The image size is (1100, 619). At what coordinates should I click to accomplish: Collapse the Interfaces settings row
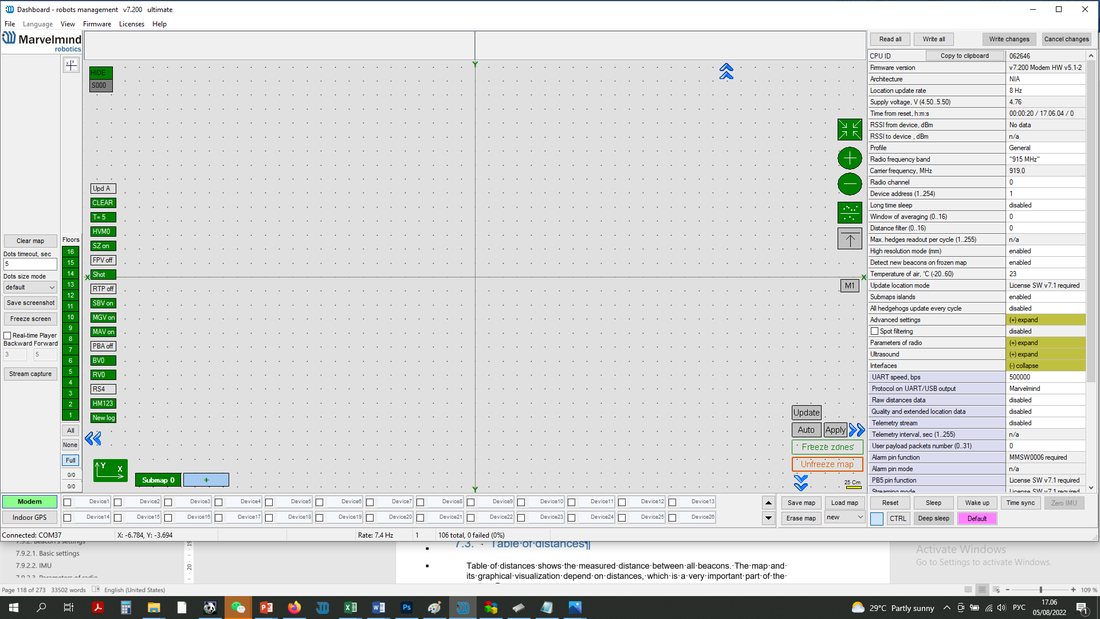pos(1045,366)
